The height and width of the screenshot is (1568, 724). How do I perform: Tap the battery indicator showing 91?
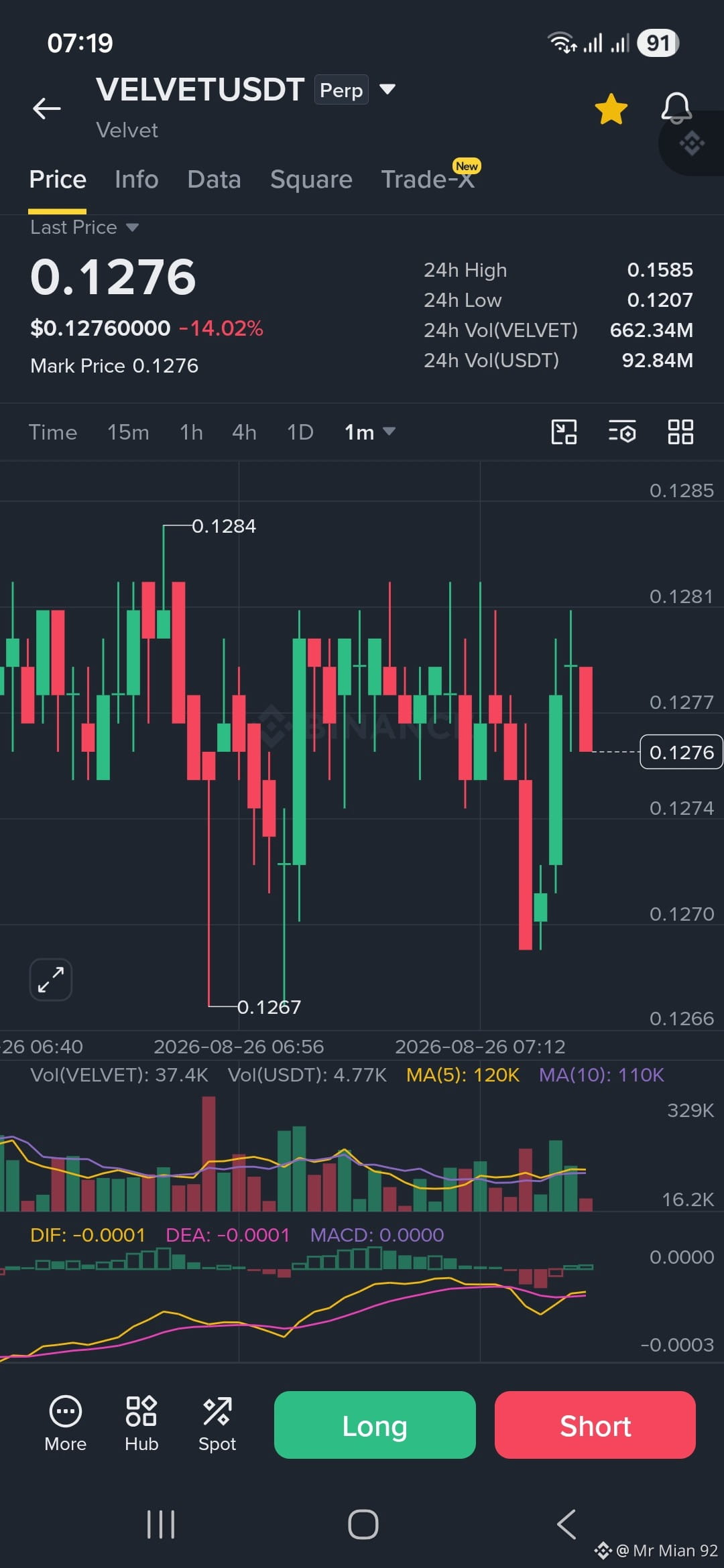[x=658, y=44]
